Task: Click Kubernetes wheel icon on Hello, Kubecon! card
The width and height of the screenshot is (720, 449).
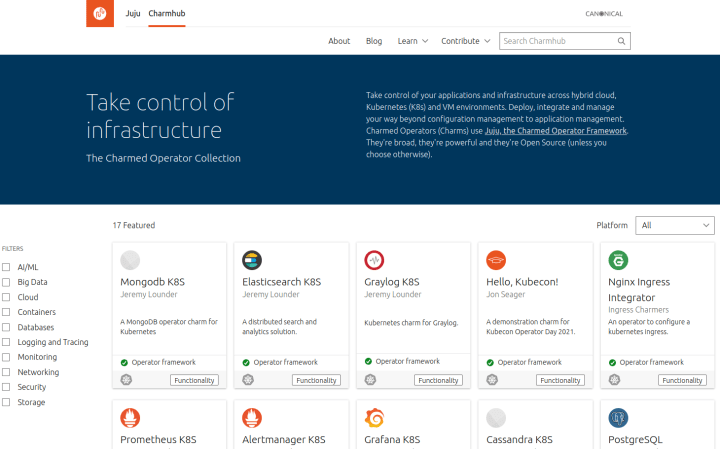Action: coord(492,380)
